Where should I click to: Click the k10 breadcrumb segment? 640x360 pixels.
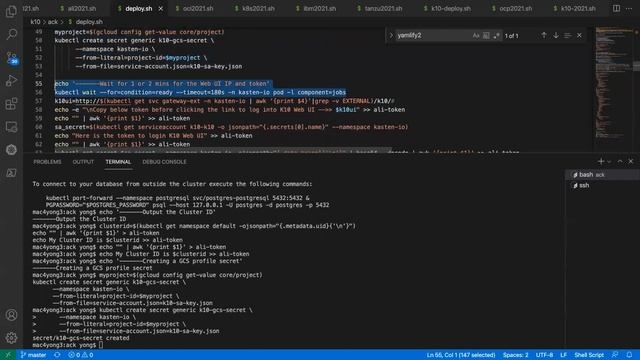click(36, 22)
